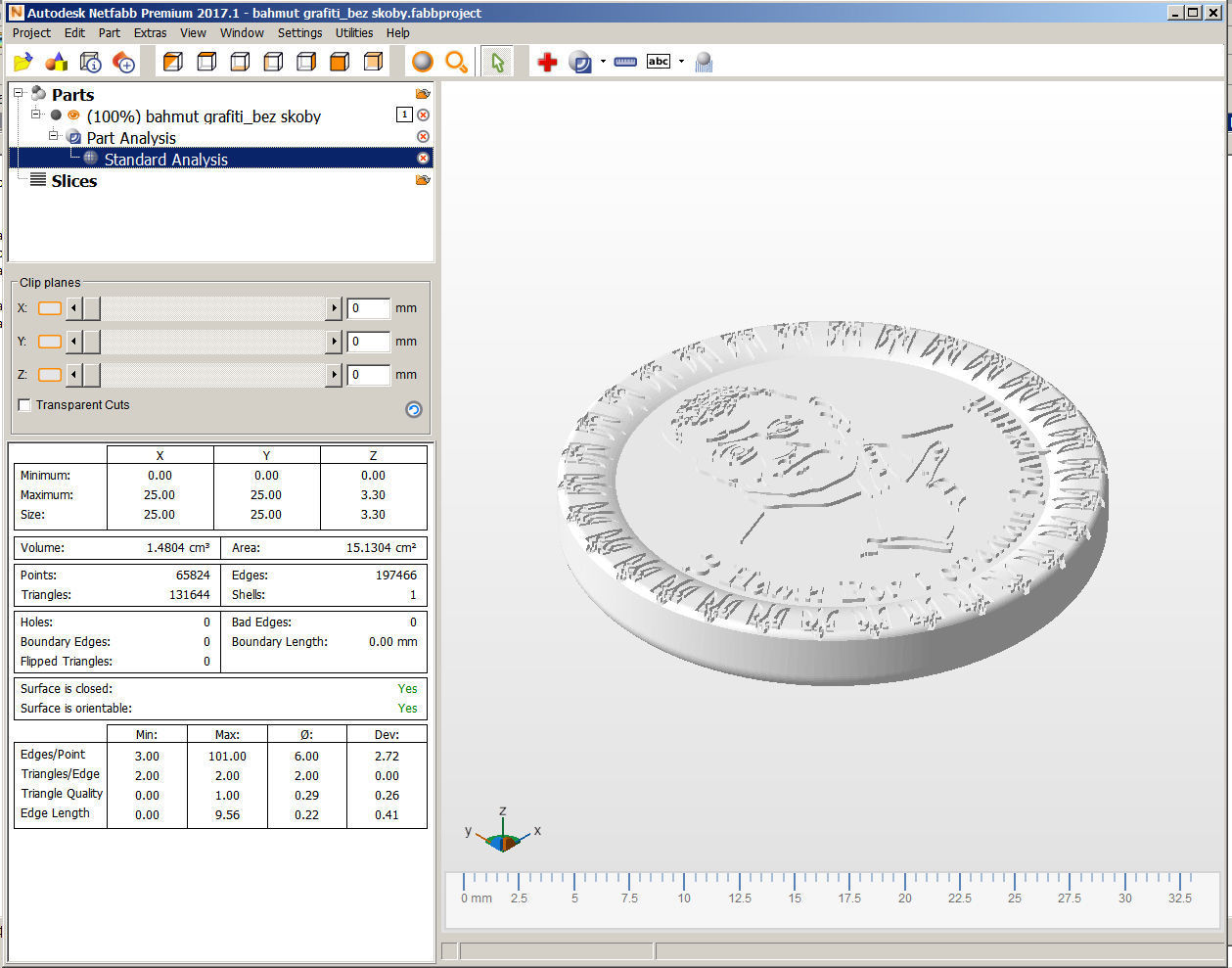Open the Help menu

click(x=398, y=32)
